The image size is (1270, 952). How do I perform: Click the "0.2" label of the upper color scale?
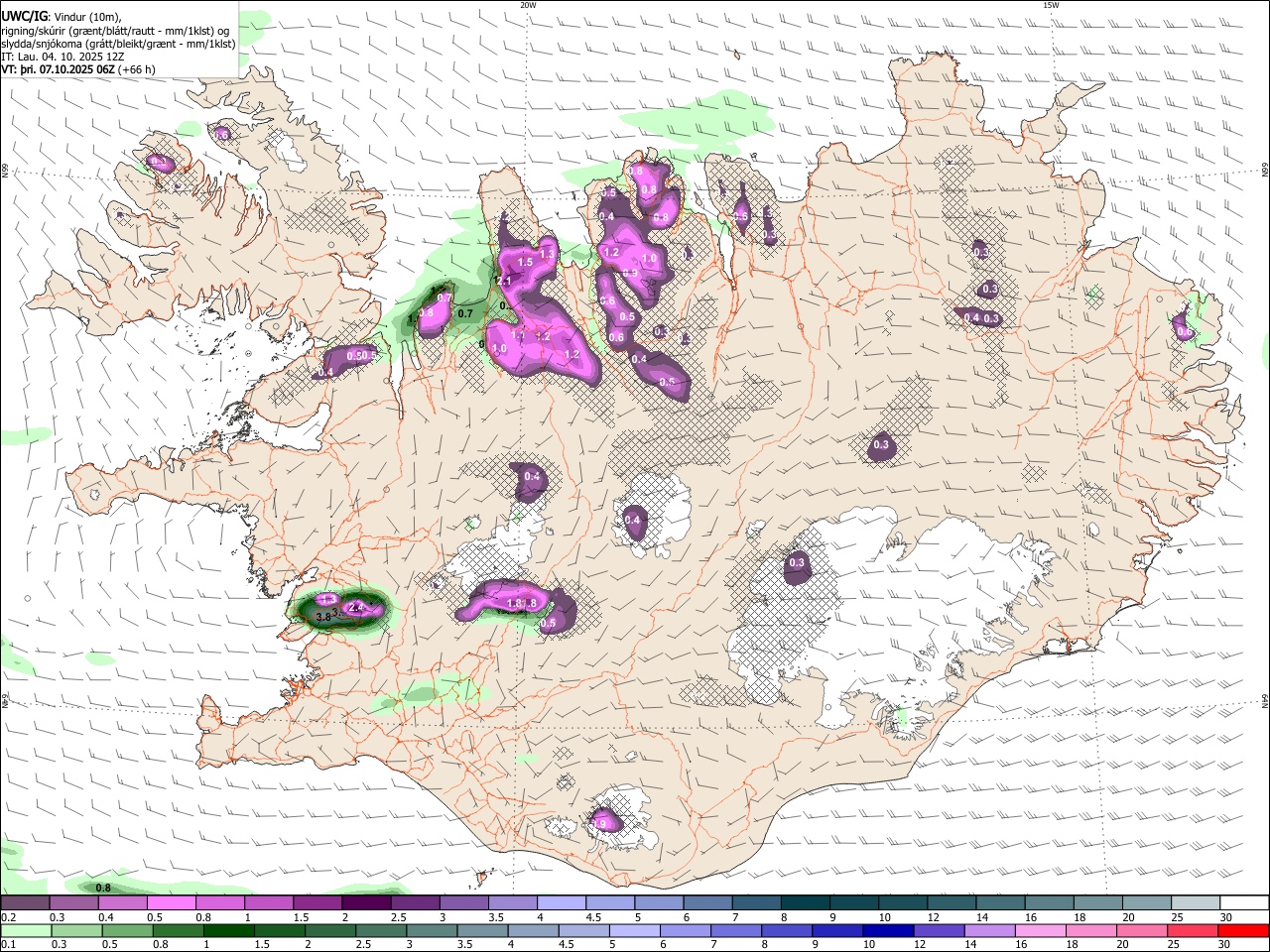point(9,917)
